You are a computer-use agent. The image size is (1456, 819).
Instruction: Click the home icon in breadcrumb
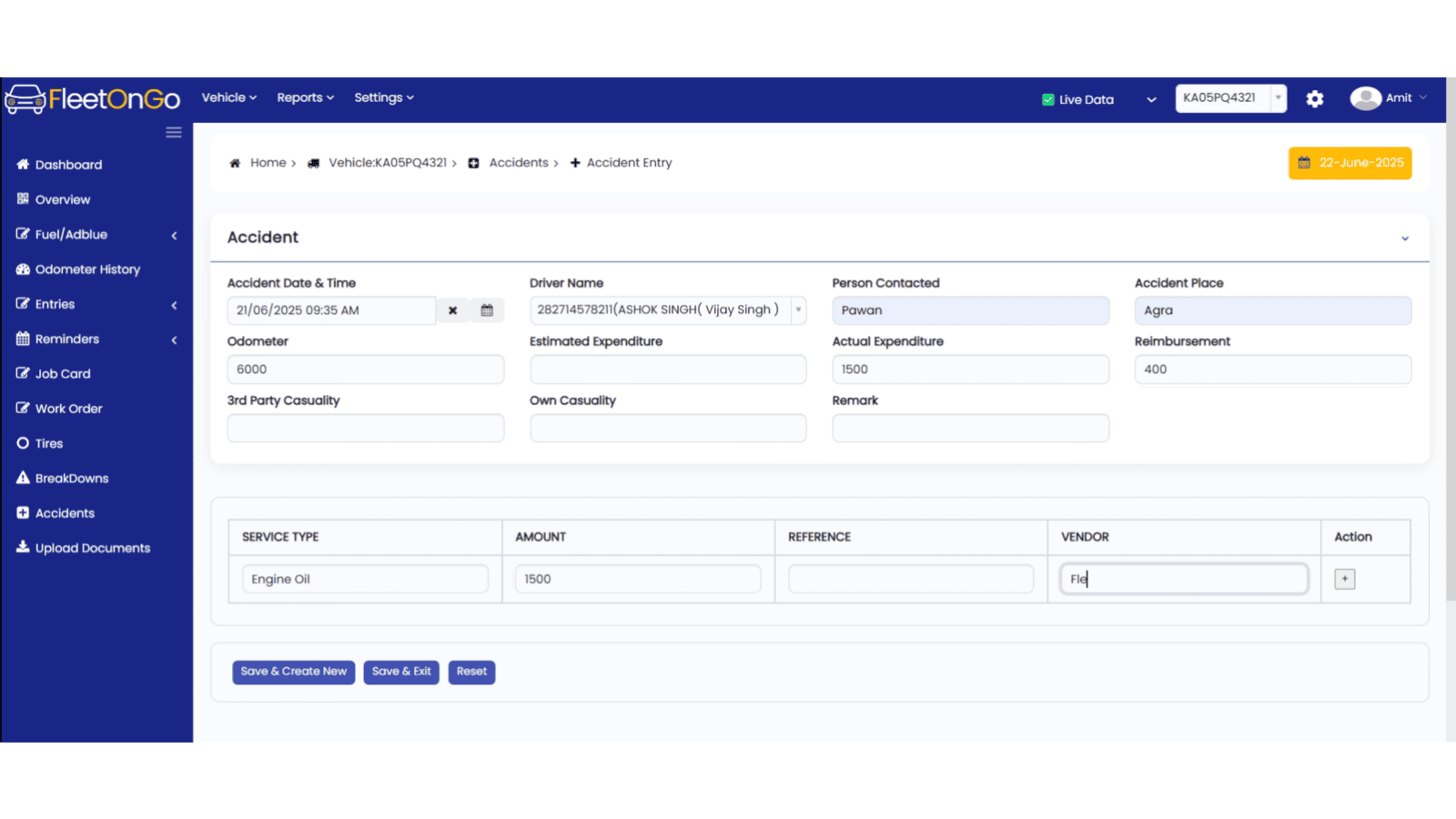(x=235, y=163)
